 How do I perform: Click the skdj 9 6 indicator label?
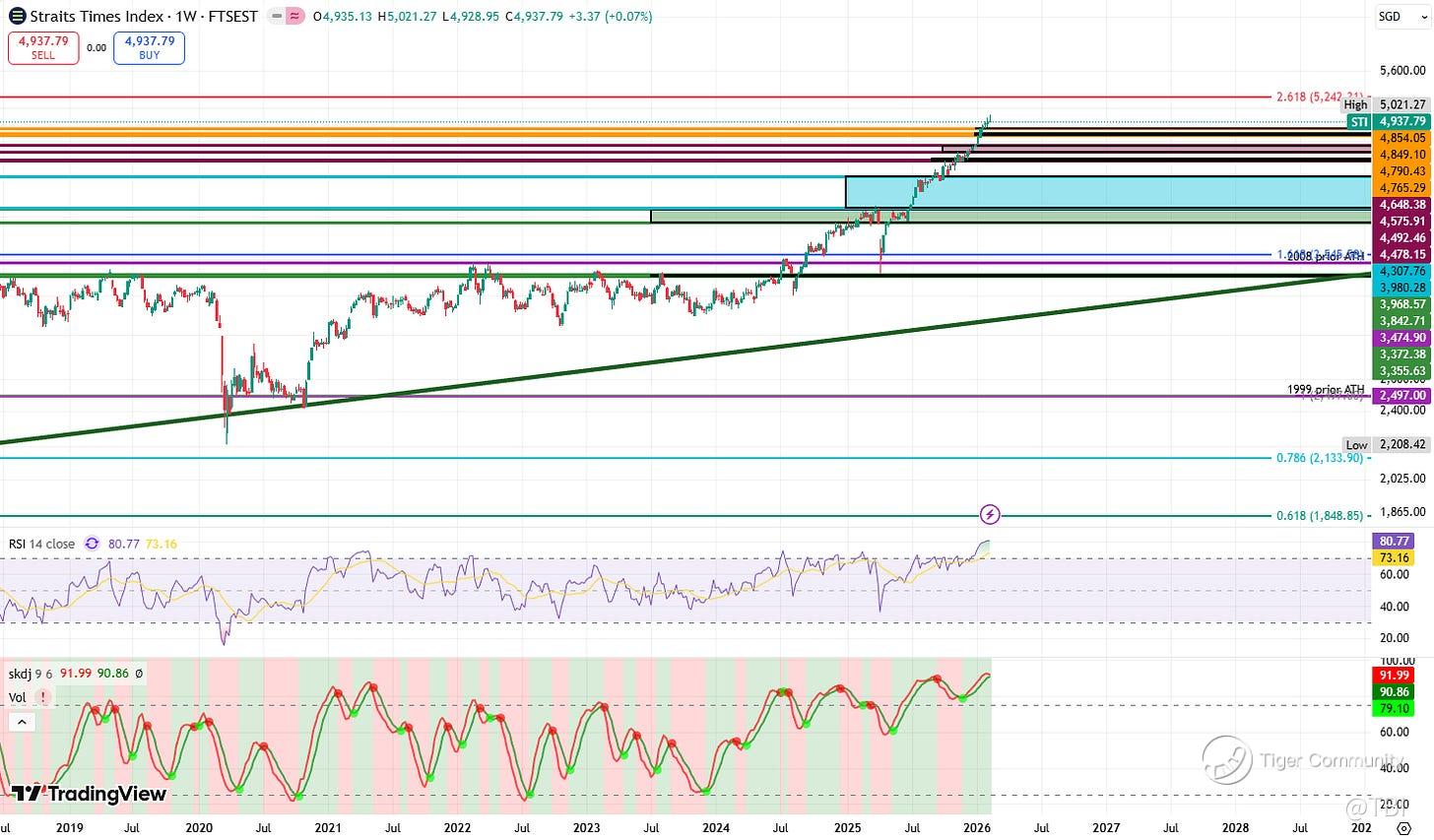32,674
